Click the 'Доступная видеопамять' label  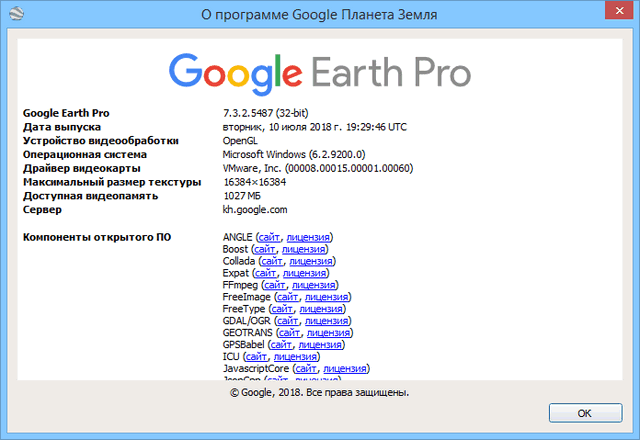tap(90, 196)
